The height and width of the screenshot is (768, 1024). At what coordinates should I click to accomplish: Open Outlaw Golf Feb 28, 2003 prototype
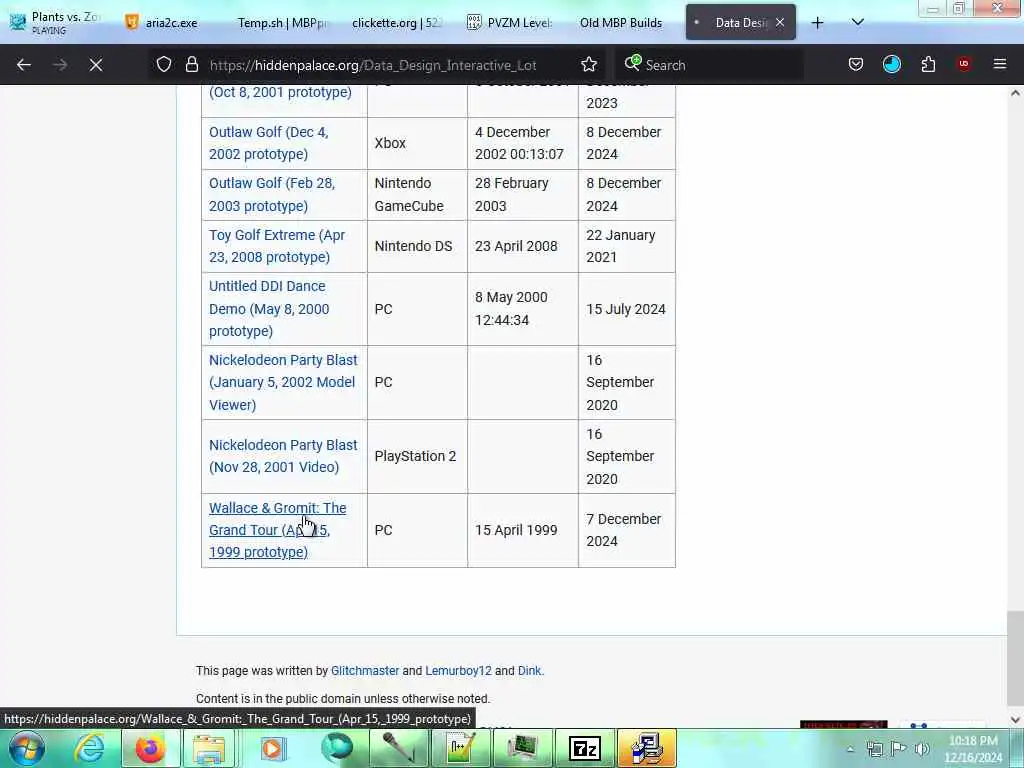click(272, 195)
